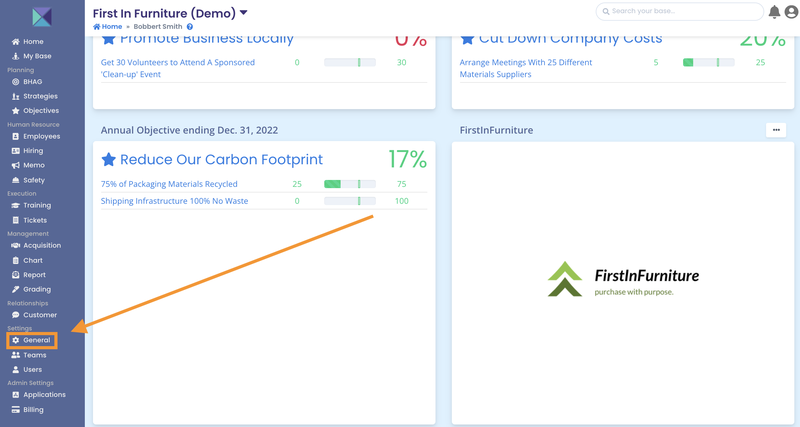Image resolution: width=800 pixels, height=427 pixels.
Task: Click the help icon beside Bobbert Smith
Action: [190, 27]
